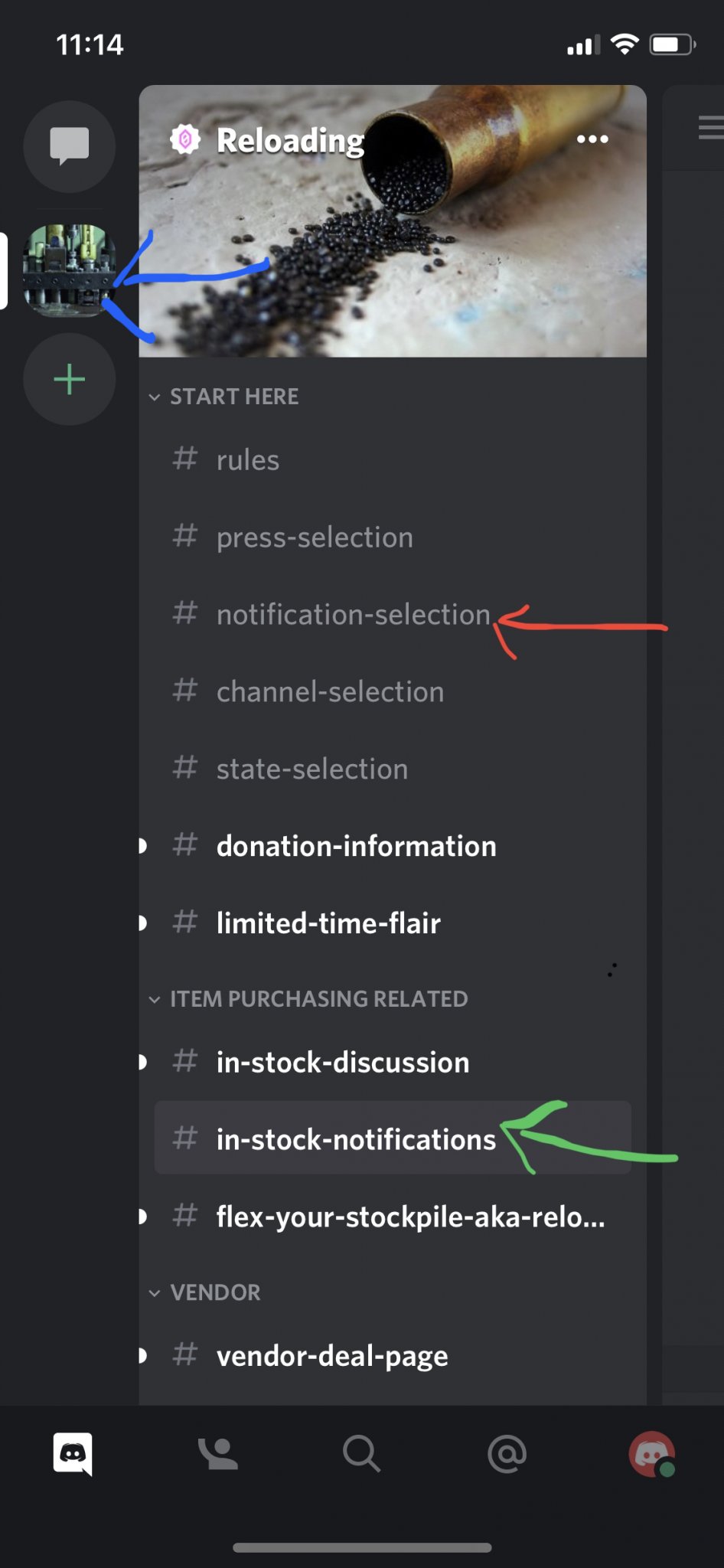The height and width of the screenshot is (1568, 724).
Task: Open the rules channel
Action: click(x=247, y=460)
